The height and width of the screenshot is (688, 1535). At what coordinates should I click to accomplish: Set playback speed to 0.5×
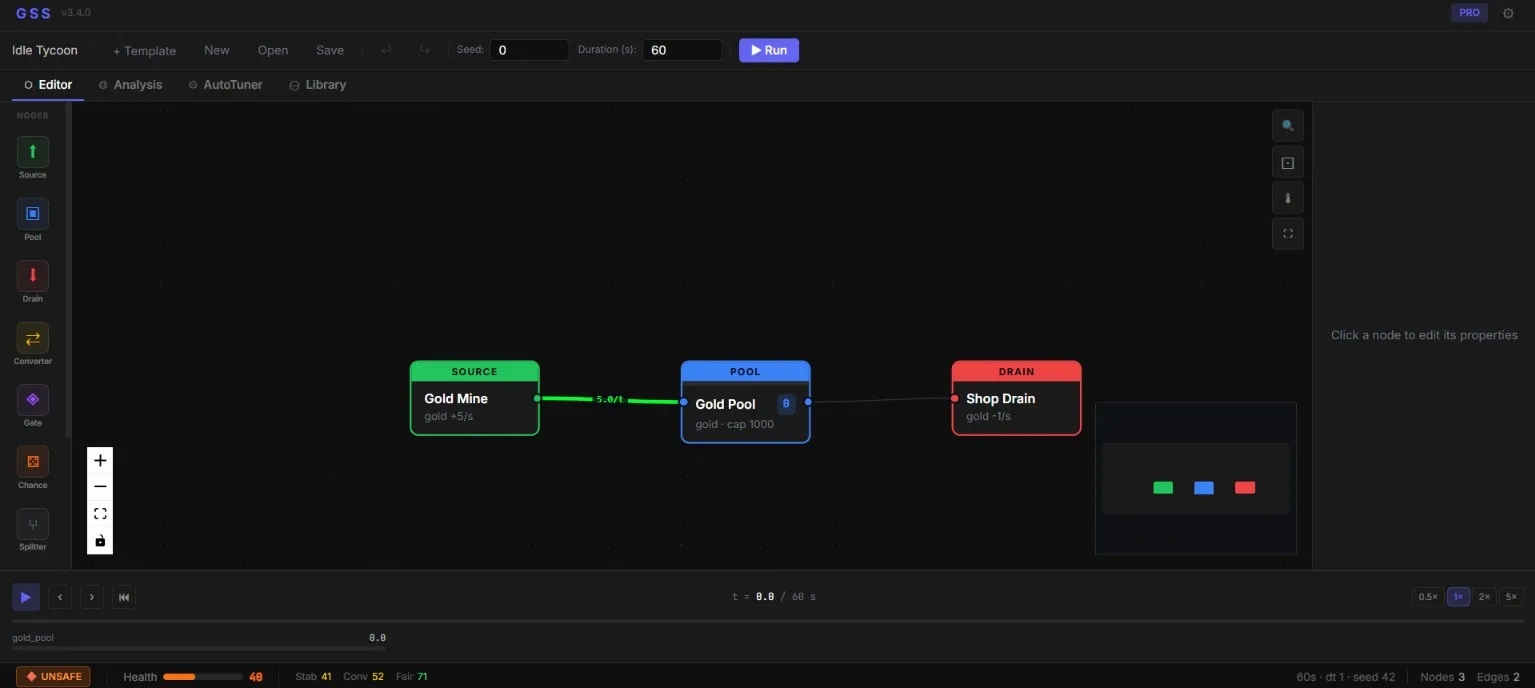click(1427, 597)
